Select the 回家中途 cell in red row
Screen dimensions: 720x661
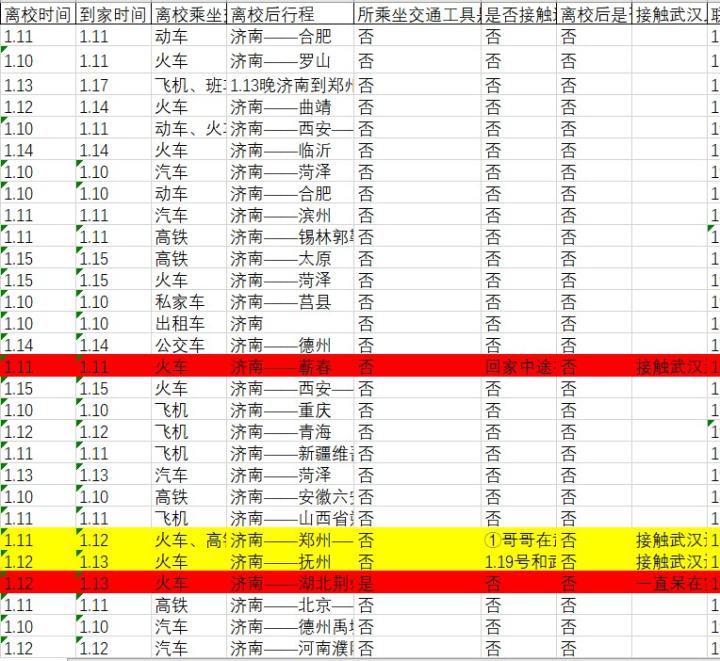pyautogui.click(x=518, y=367)
